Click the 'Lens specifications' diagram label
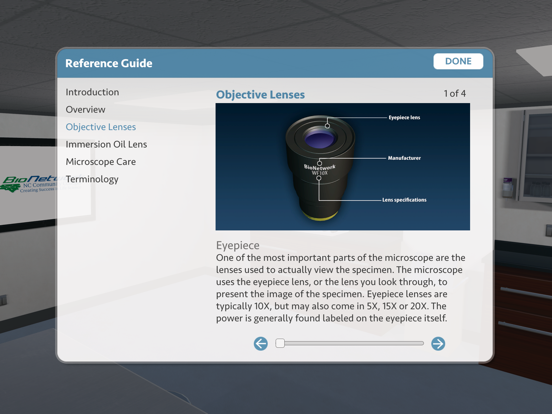 404,200
